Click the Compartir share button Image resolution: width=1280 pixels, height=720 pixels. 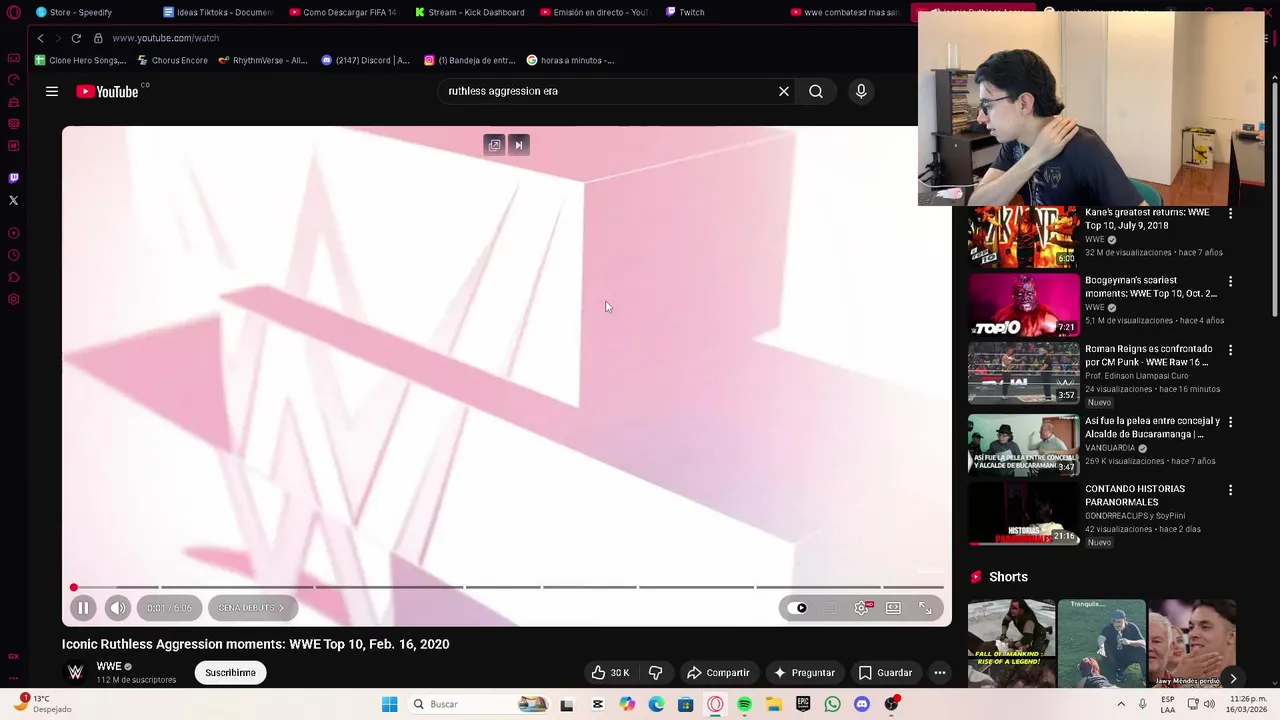[718, 673]
